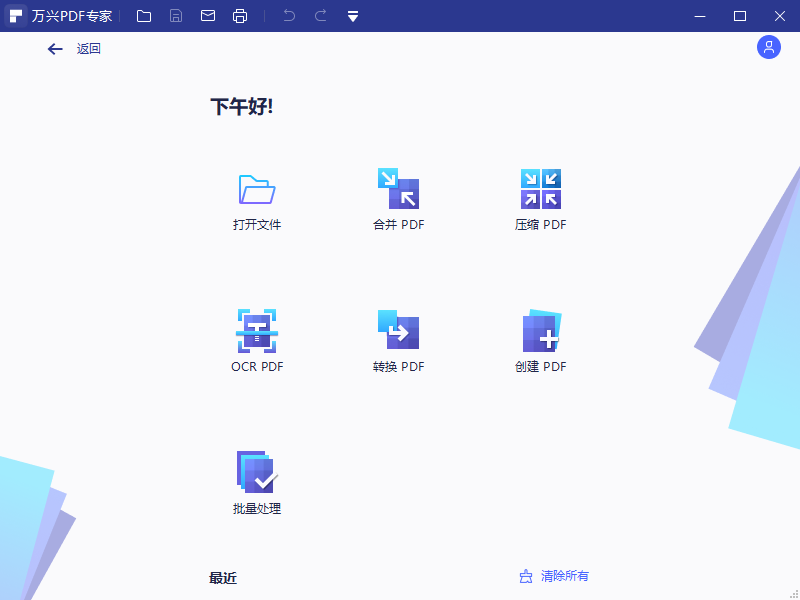The height and width of the screenshot is (600, 800).
Task: Click the broom icon beside 清除所有
Action: point(526,577)
